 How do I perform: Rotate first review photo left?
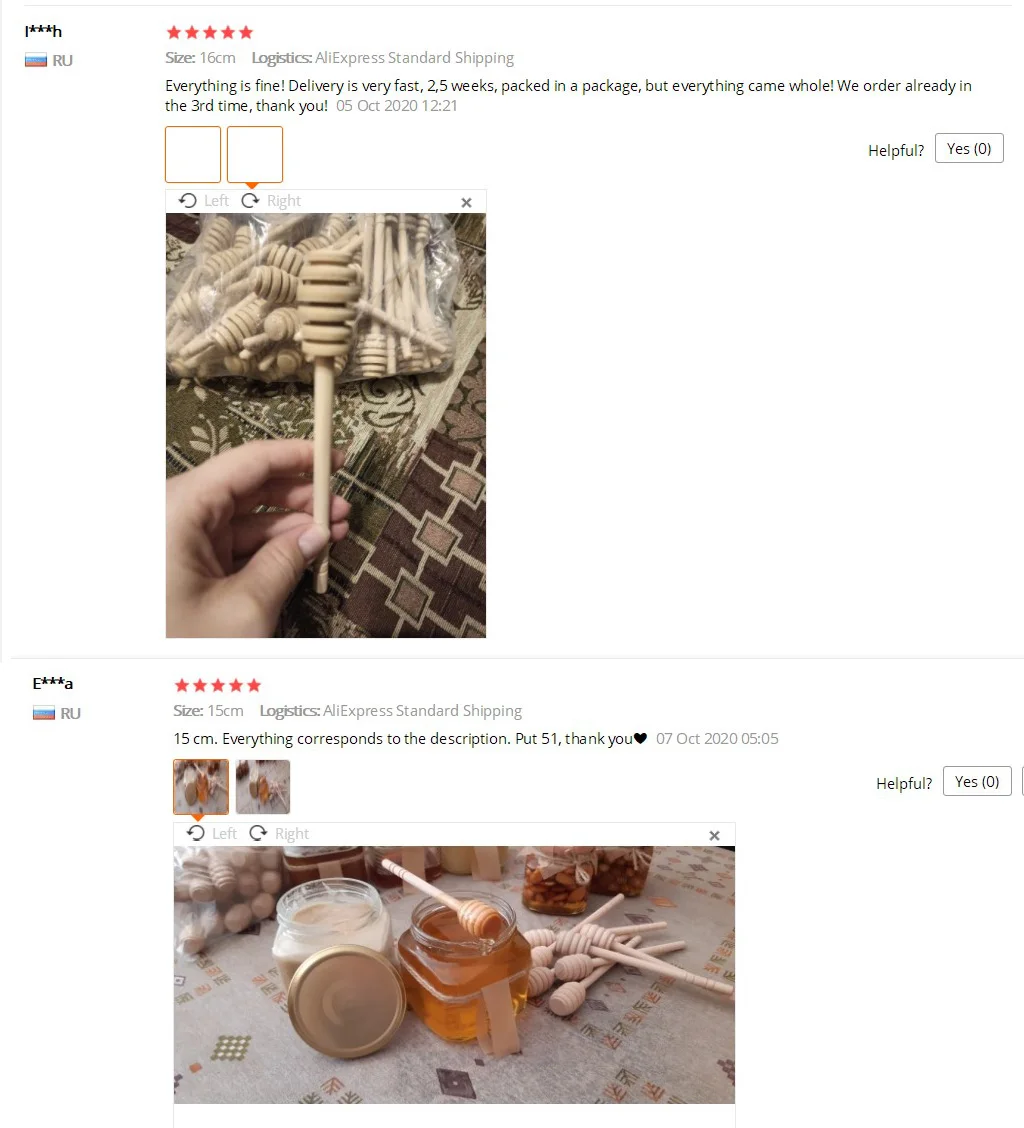point(203,201)
